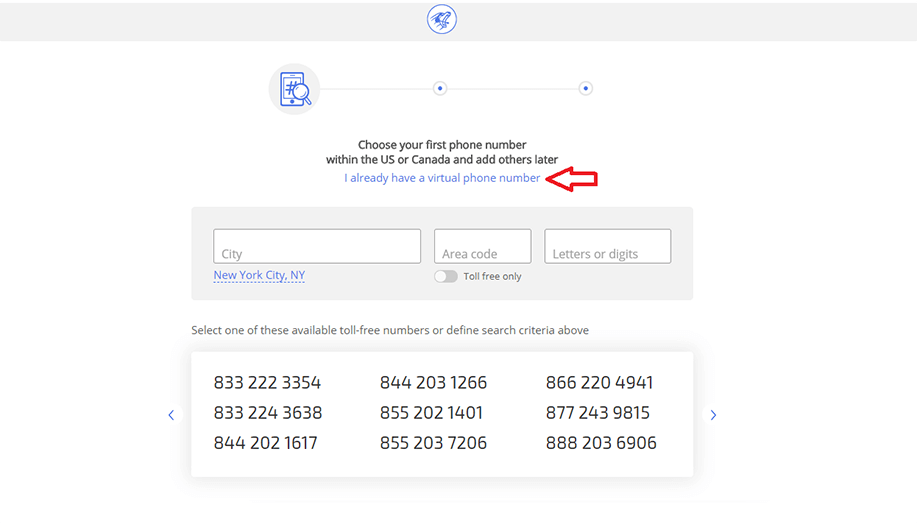Click the Letters or digits field
The width and height of the screenshot is (917, 524).
coord(608,246)
